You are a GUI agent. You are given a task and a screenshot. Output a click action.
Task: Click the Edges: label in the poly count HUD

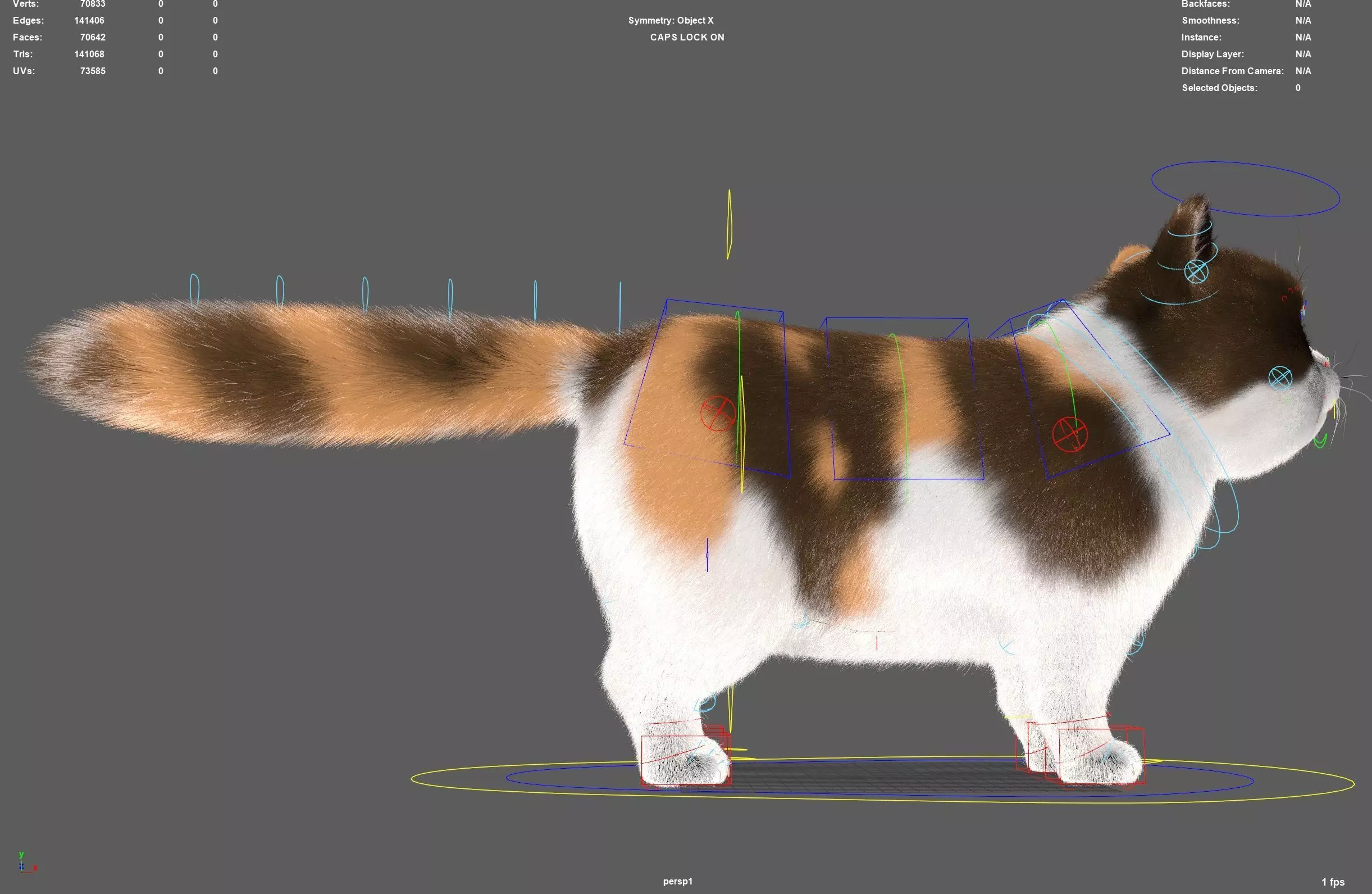click(x=28, y=20)
